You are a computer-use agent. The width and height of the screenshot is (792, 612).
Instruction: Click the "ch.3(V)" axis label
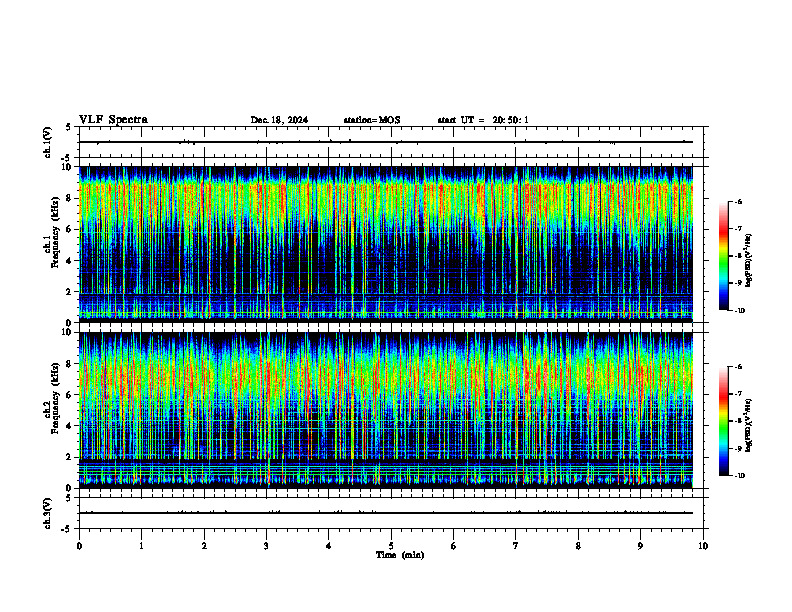(x=47, y=513)
